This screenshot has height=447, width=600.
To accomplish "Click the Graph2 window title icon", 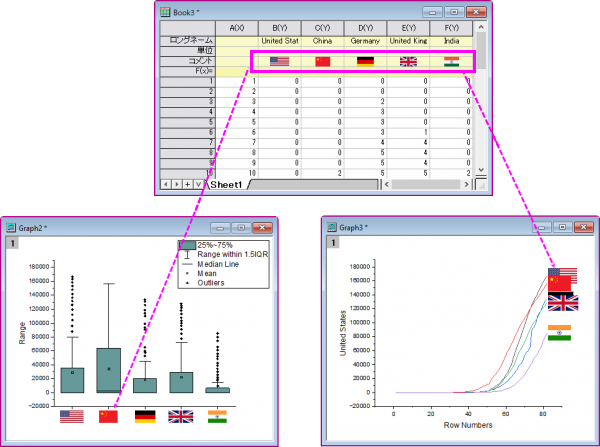I will [11, 228].
